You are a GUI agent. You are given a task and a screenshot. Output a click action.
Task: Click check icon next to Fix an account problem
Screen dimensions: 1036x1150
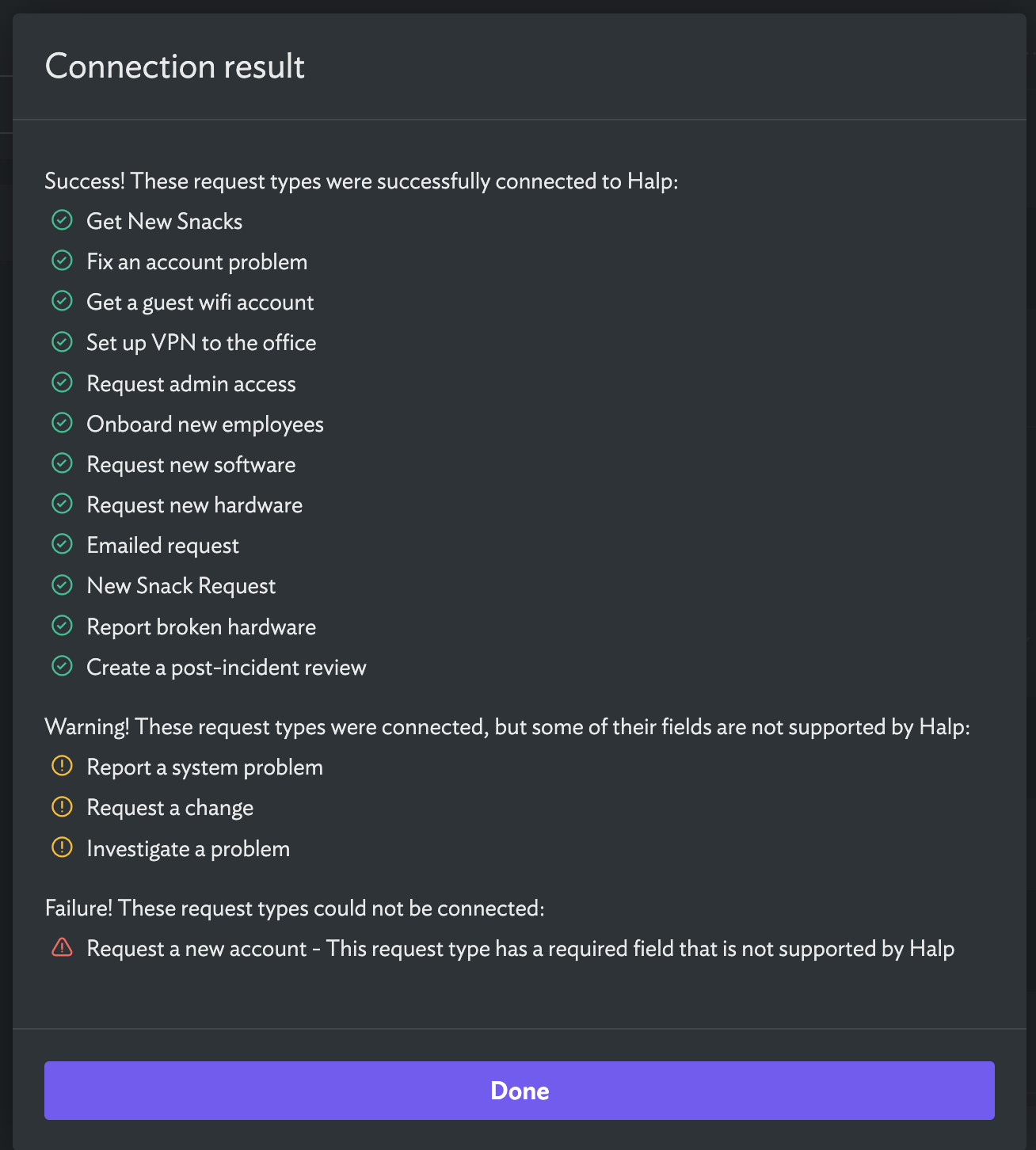pyautogui.click(x=62, y=261)
